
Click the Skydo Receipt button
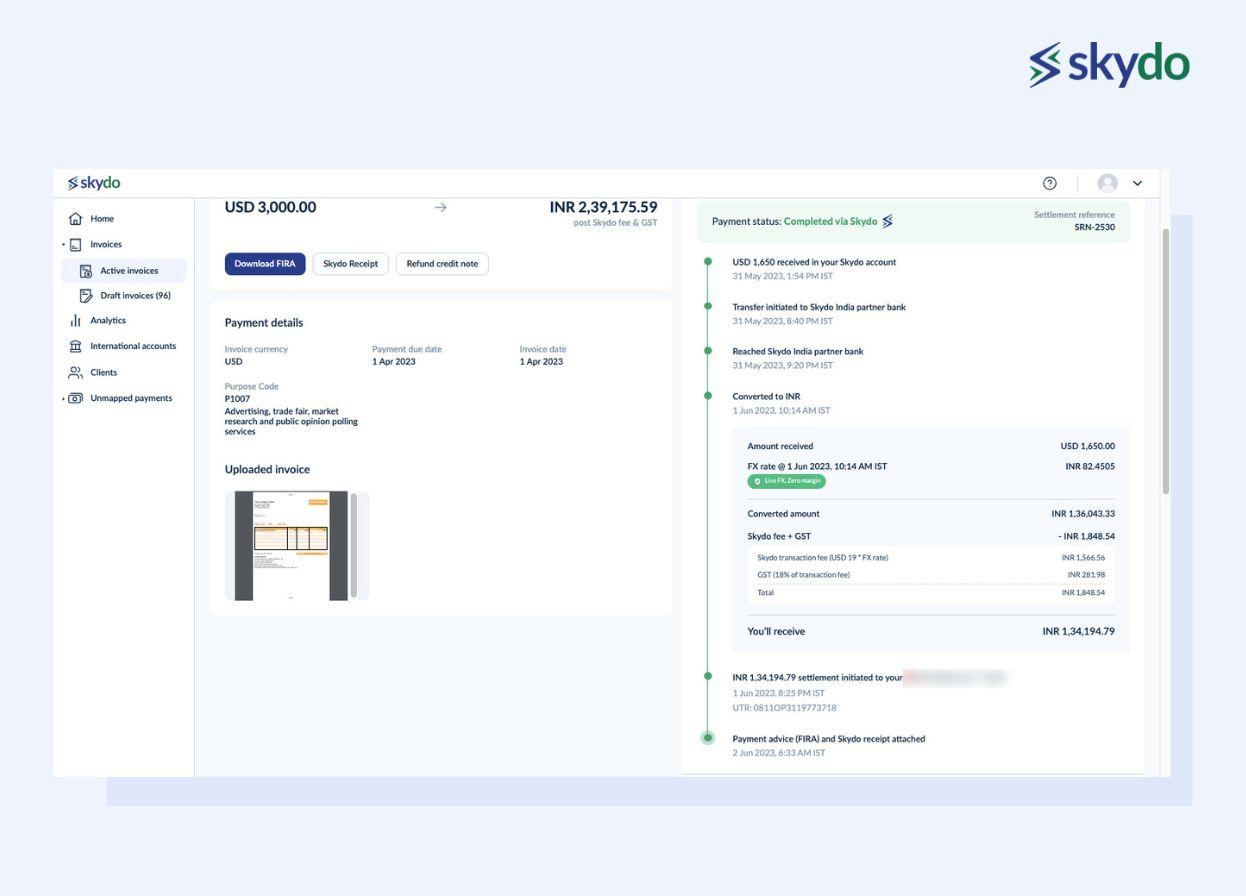350,264
